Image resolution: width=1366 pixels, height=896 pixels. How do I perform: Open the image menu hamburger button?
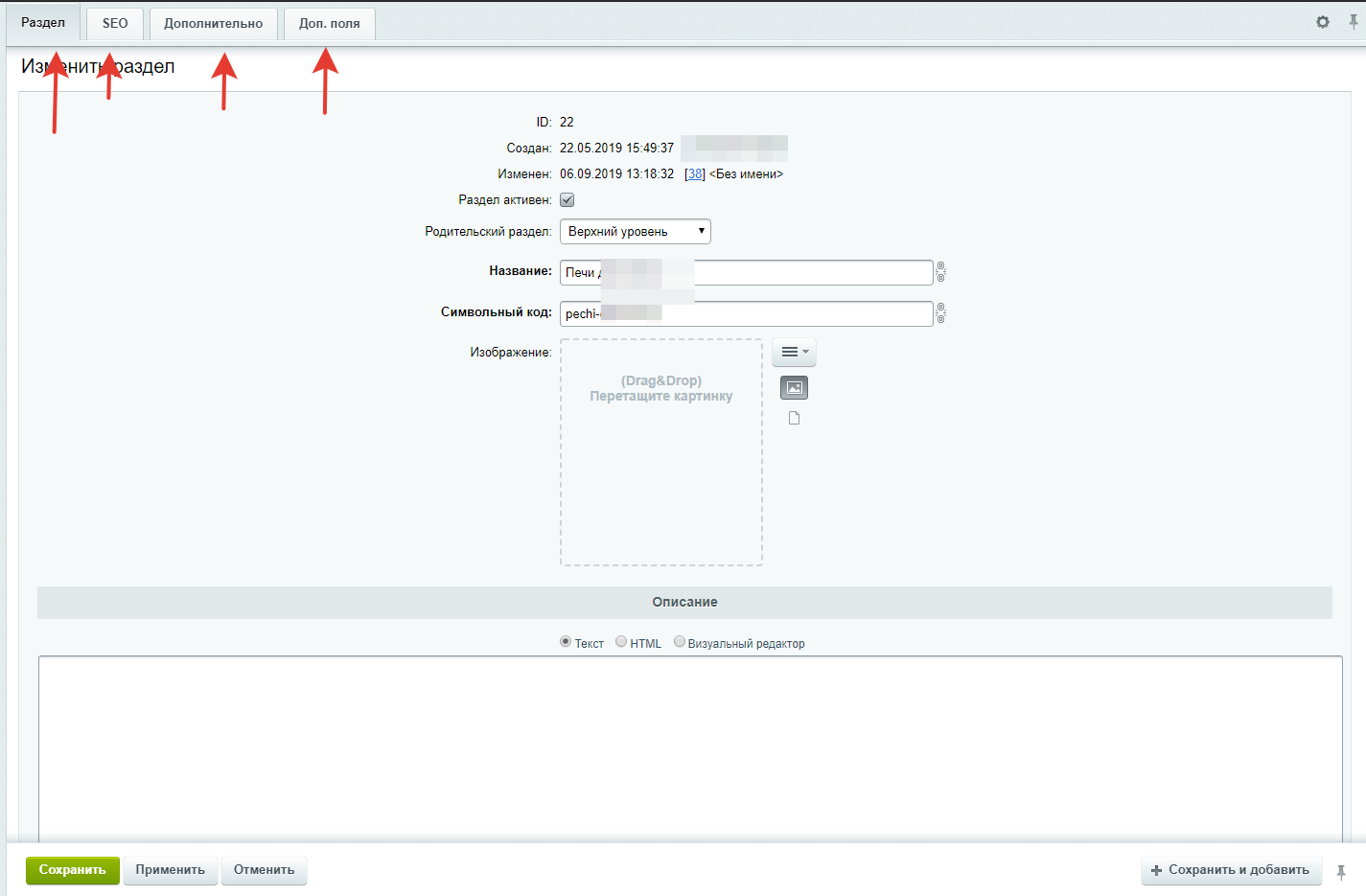pyautogui.click(x=794, y=352)
